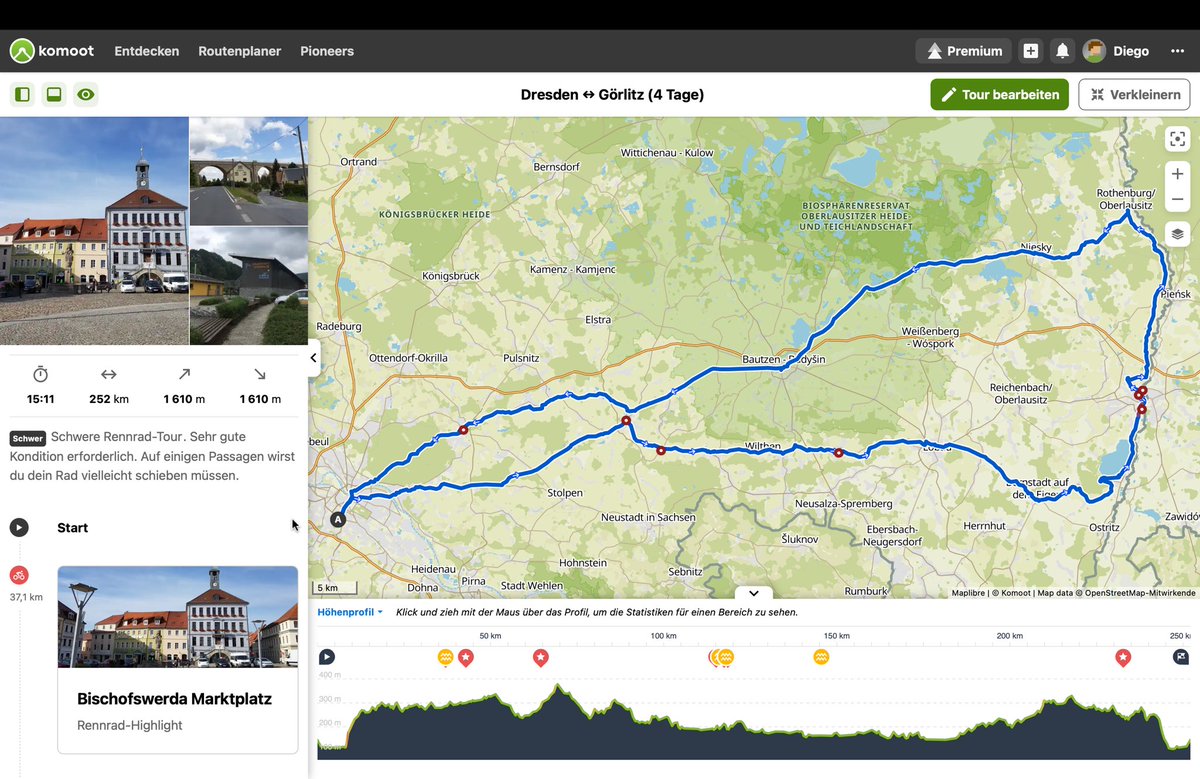Click the elevation profile start play marker
This screenshot has height=779, width=1200.
[x=327, y=657]
